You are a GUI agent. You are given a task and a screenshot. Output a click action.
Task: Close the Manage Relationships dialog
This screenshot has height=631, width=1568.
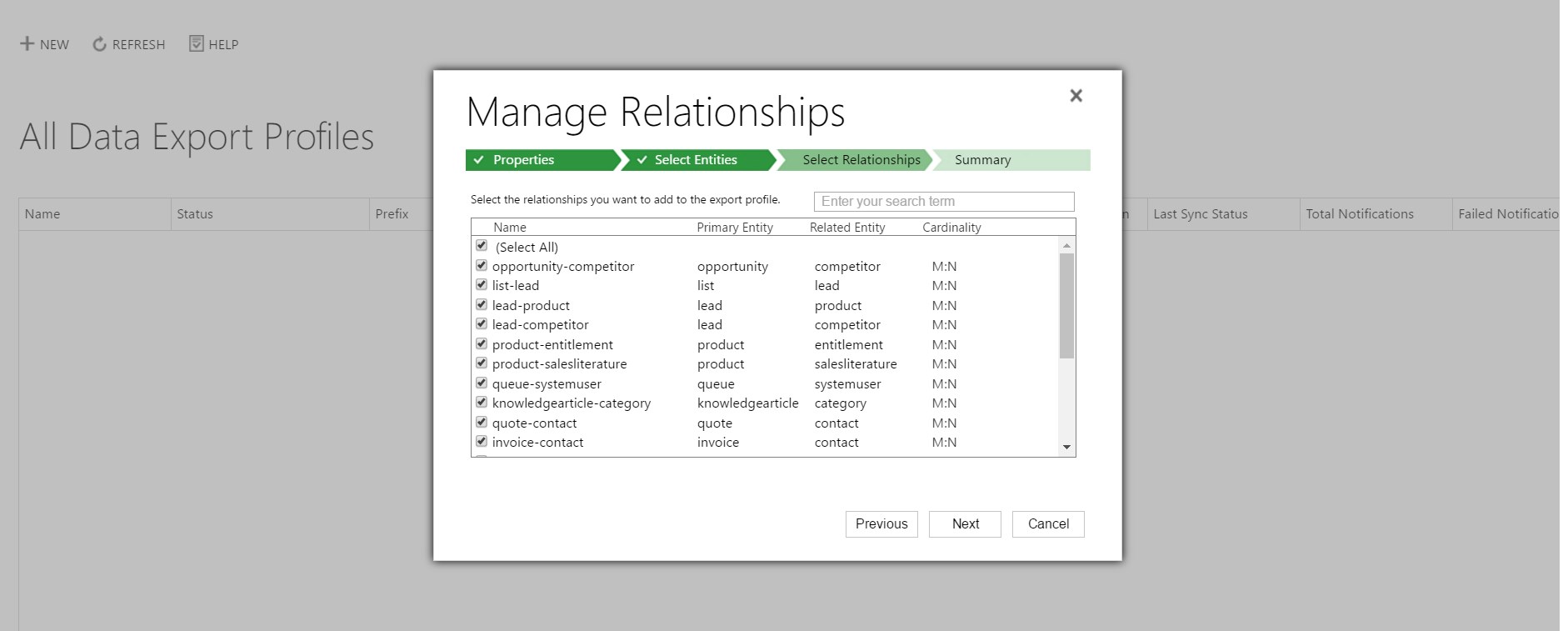(x=1076, y=96)
